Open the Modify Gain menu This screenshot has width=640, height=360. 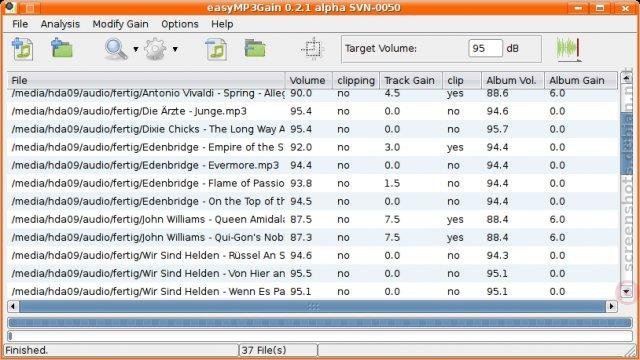(x=120, y=24)
